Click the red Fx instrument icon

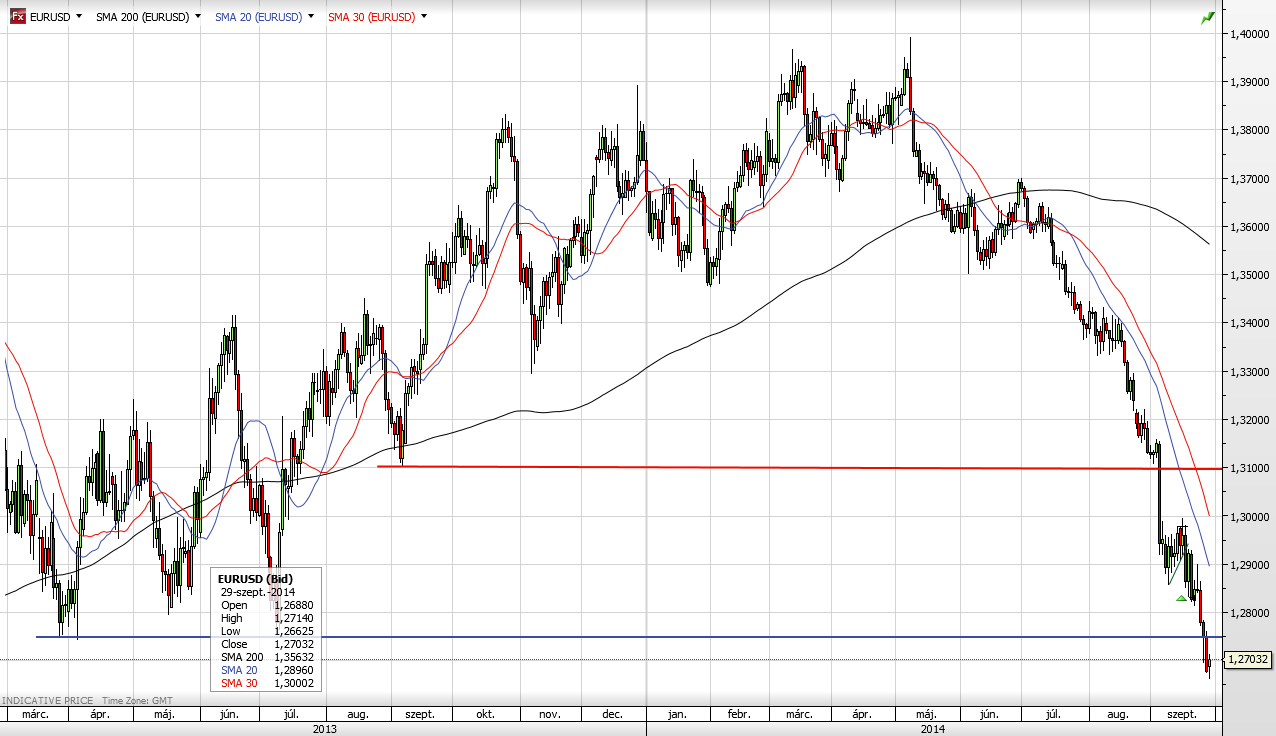pyautogui.click(x=17, y=16)
